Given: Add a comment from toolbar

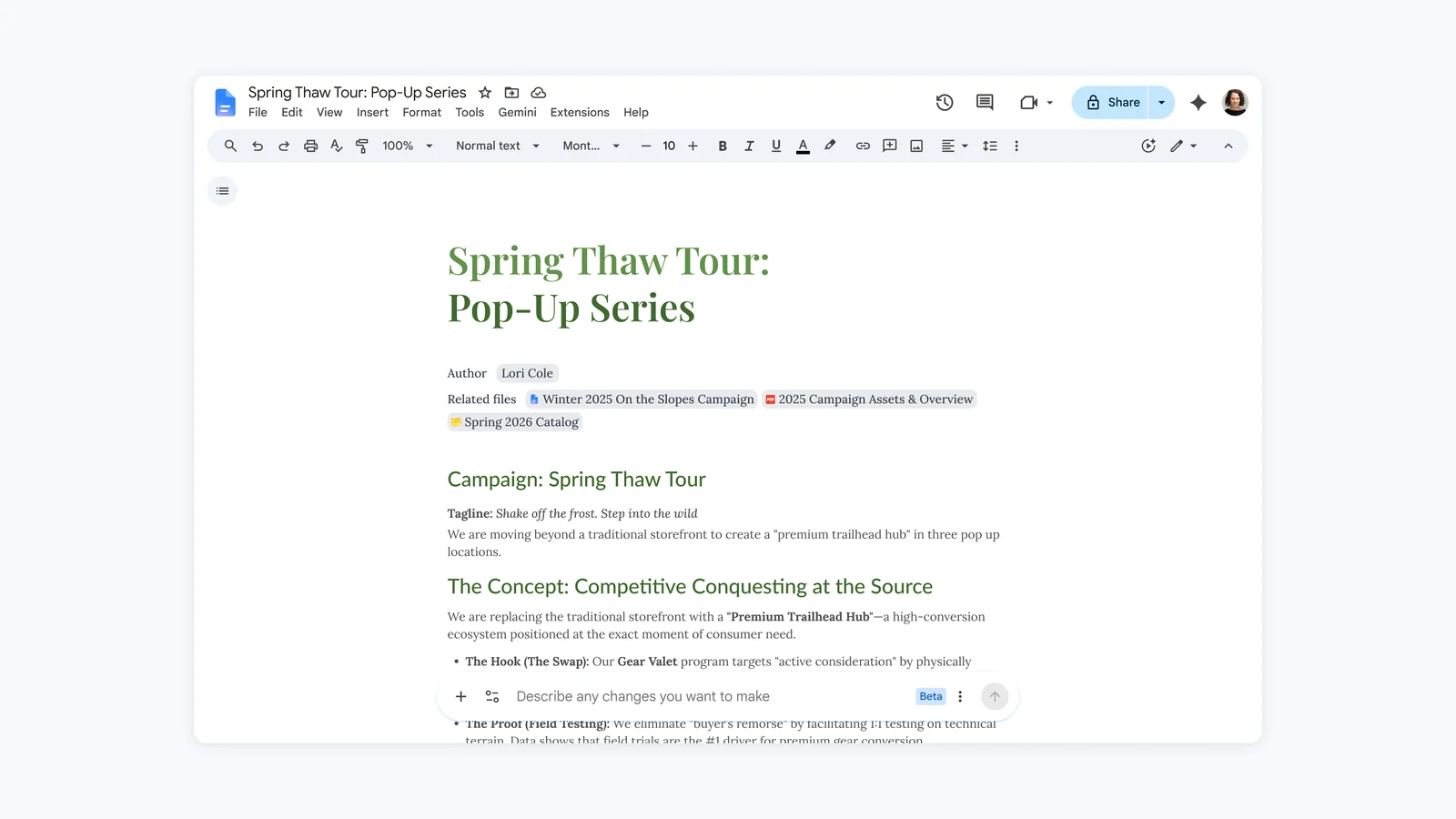Looking at the screenshot, I should 890,146.
